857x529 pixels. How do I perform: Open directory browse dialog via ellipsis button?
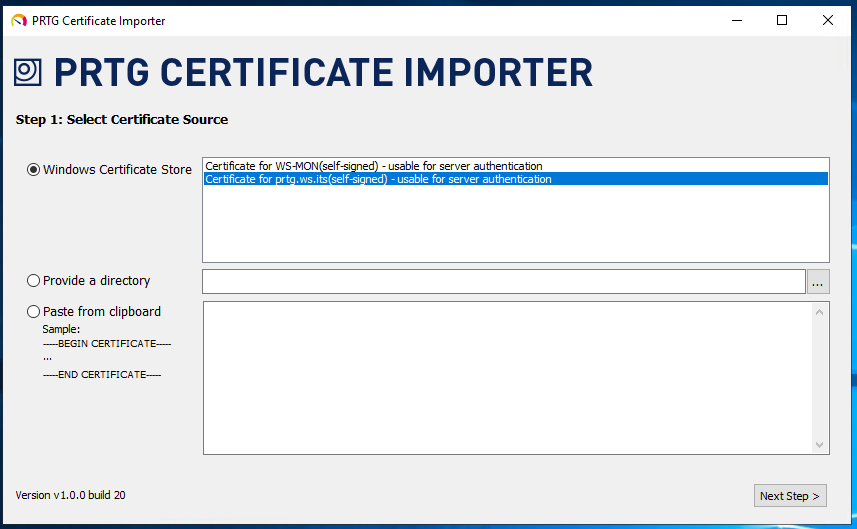click(818, 281)
